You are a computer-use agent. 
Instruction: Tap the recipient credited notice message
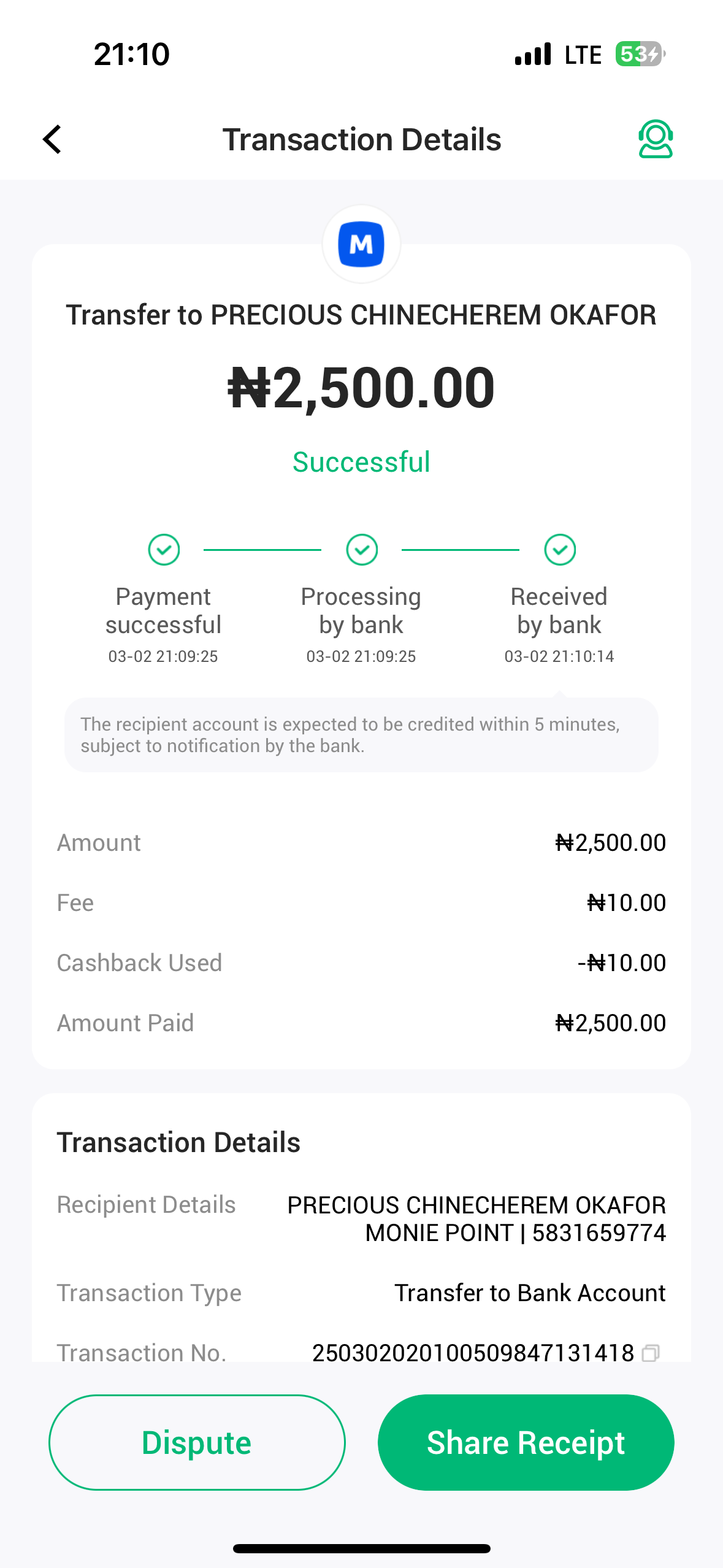361,735
